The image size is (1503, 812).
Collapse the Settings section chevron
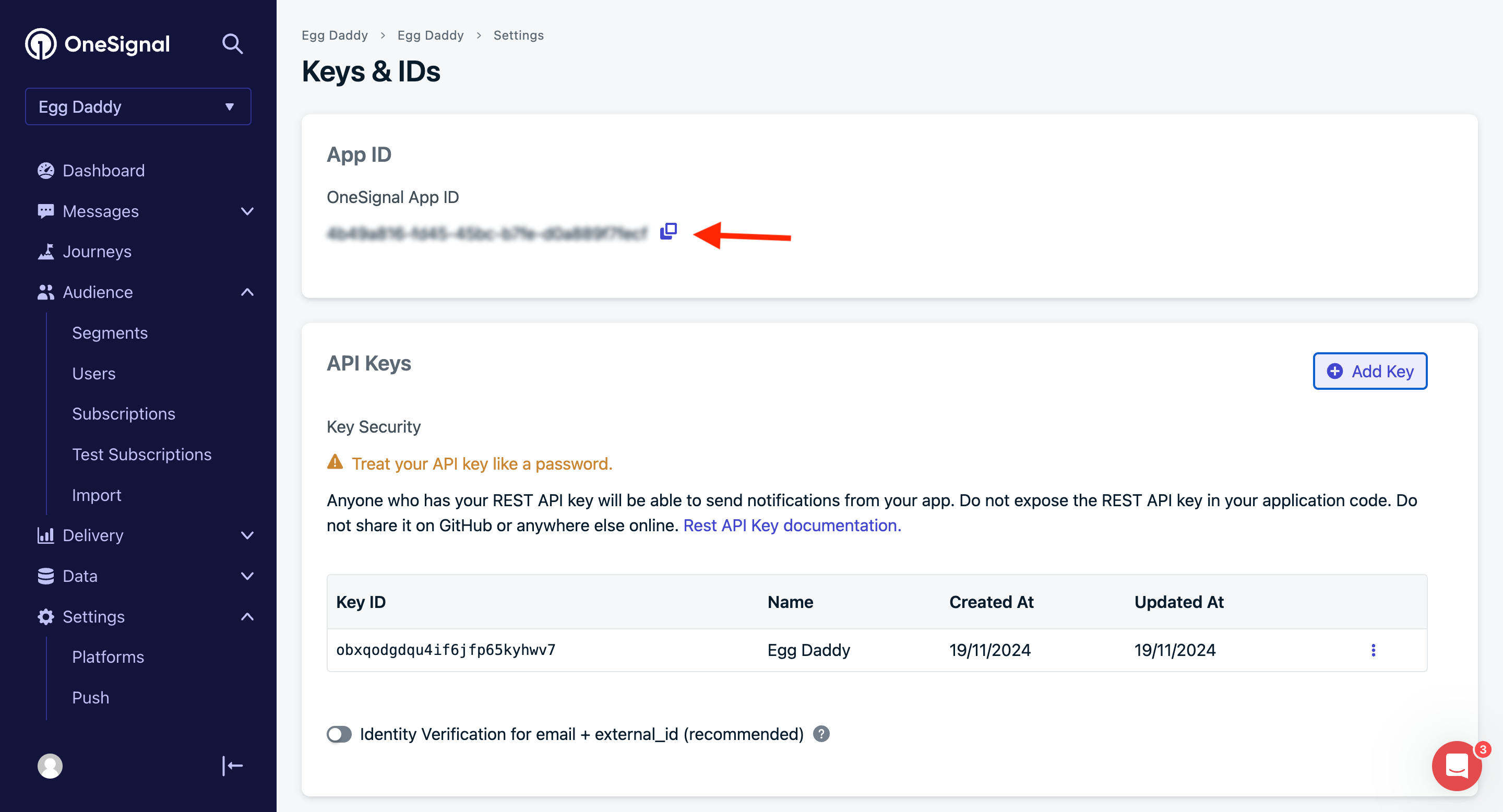[247, 617]
